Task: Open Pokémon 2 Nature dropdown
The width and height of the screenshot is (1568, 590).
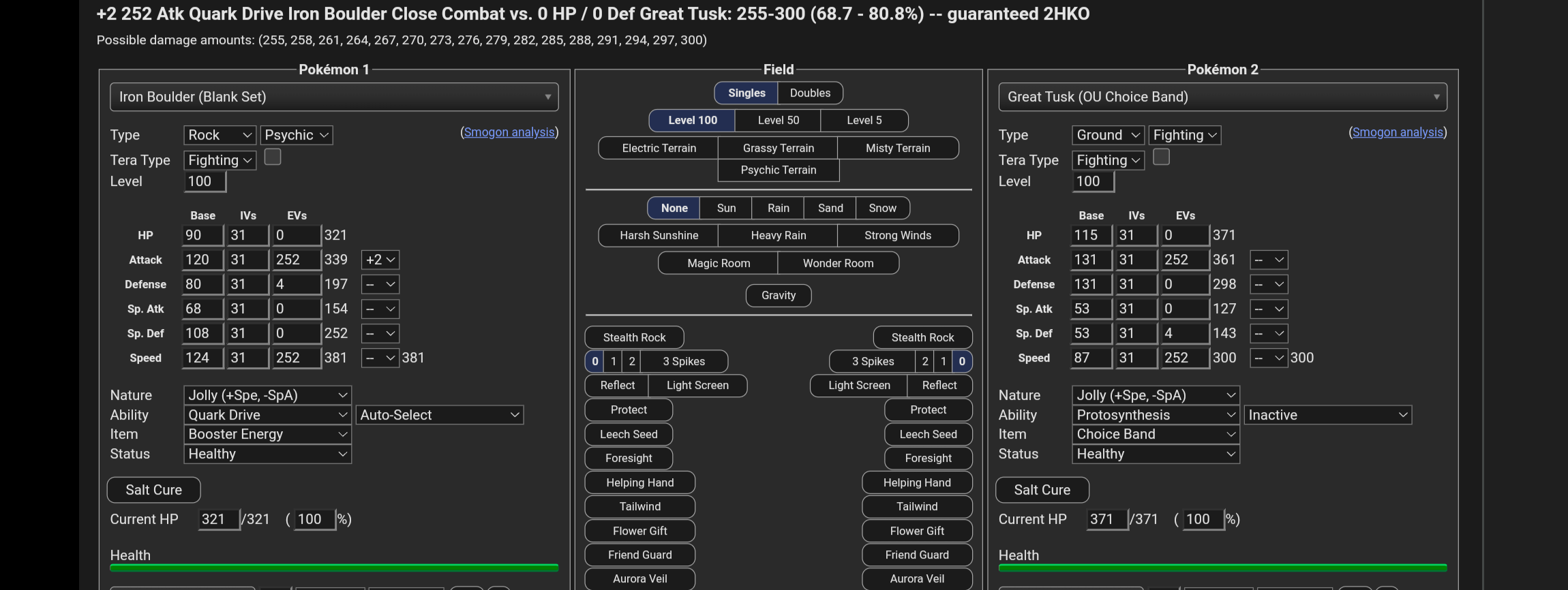Action: coord(1156,395)
